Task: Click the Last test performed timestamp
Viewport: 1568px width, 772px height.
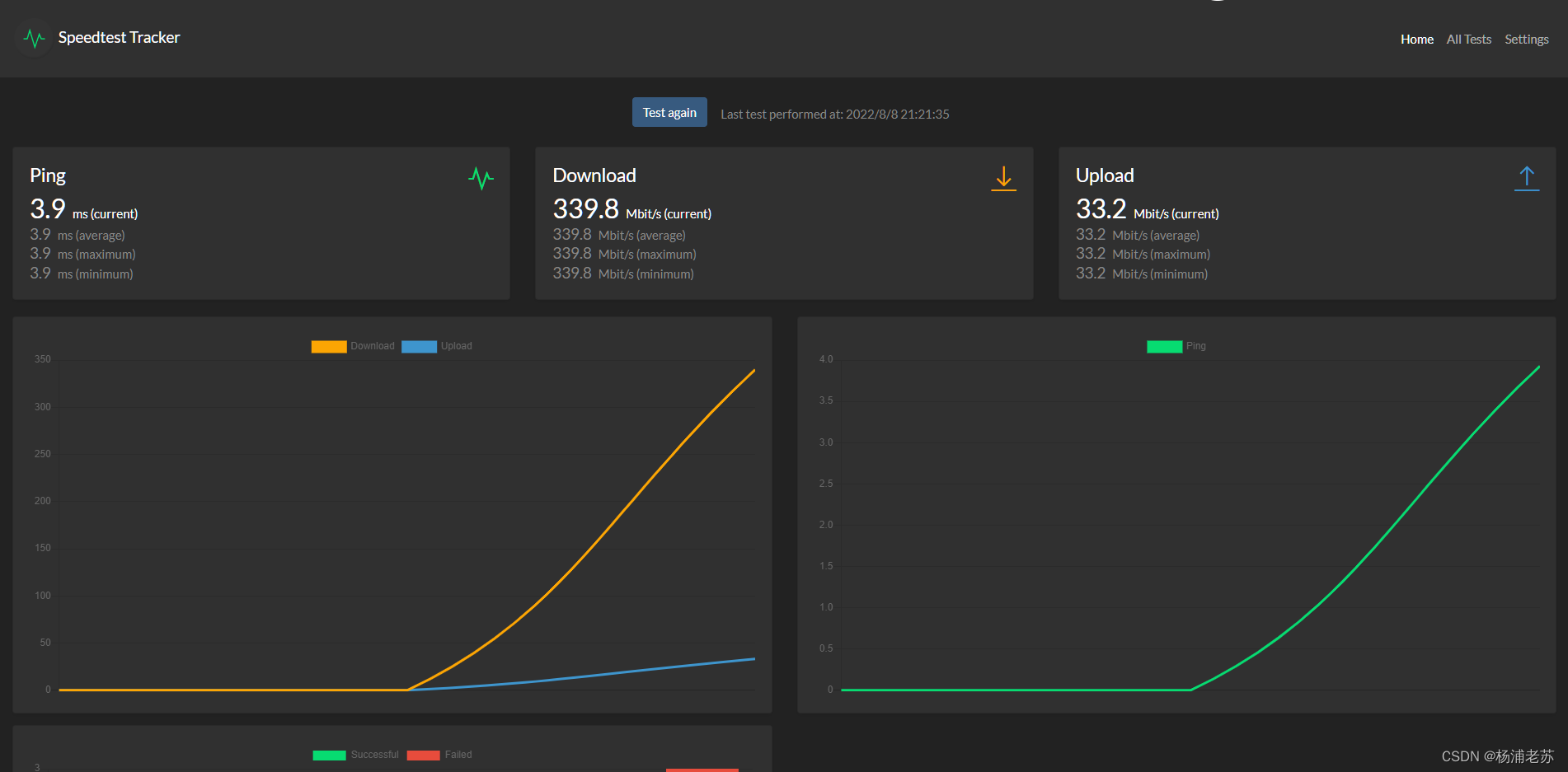Action: (x=834, y=114)
